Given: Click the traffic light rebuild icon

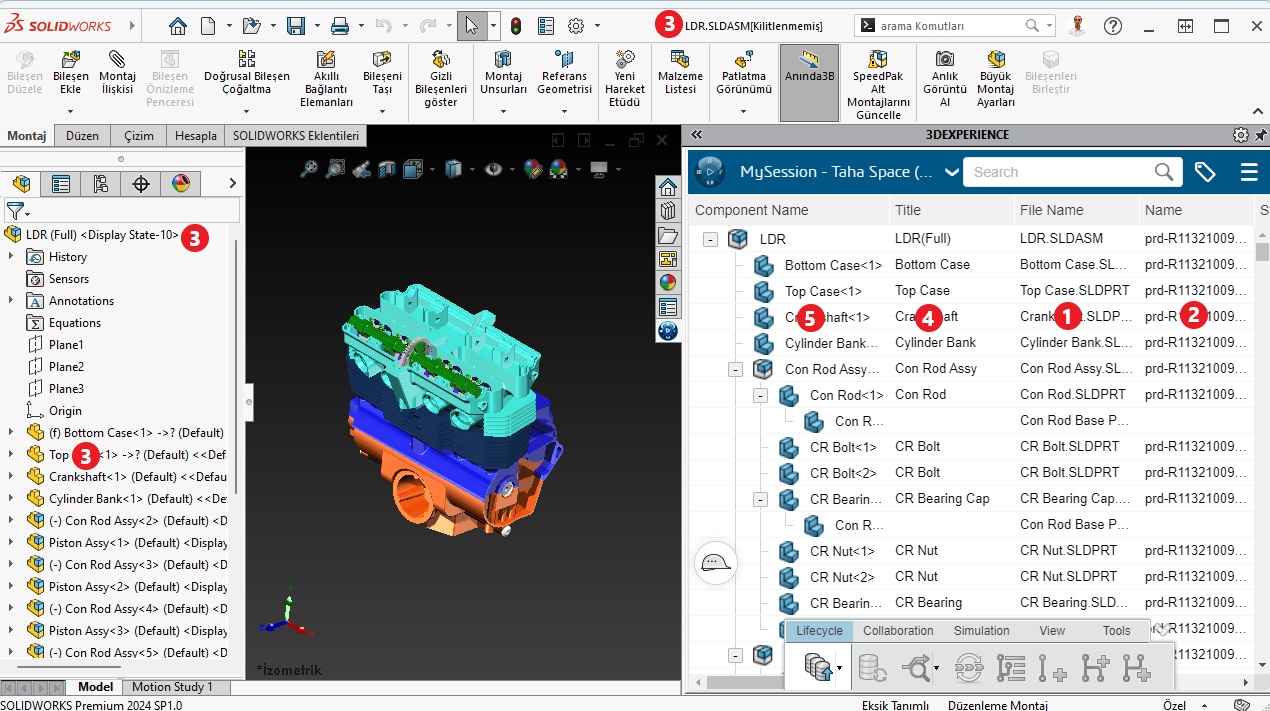Looking at the screenshot, I should point(516,26).
